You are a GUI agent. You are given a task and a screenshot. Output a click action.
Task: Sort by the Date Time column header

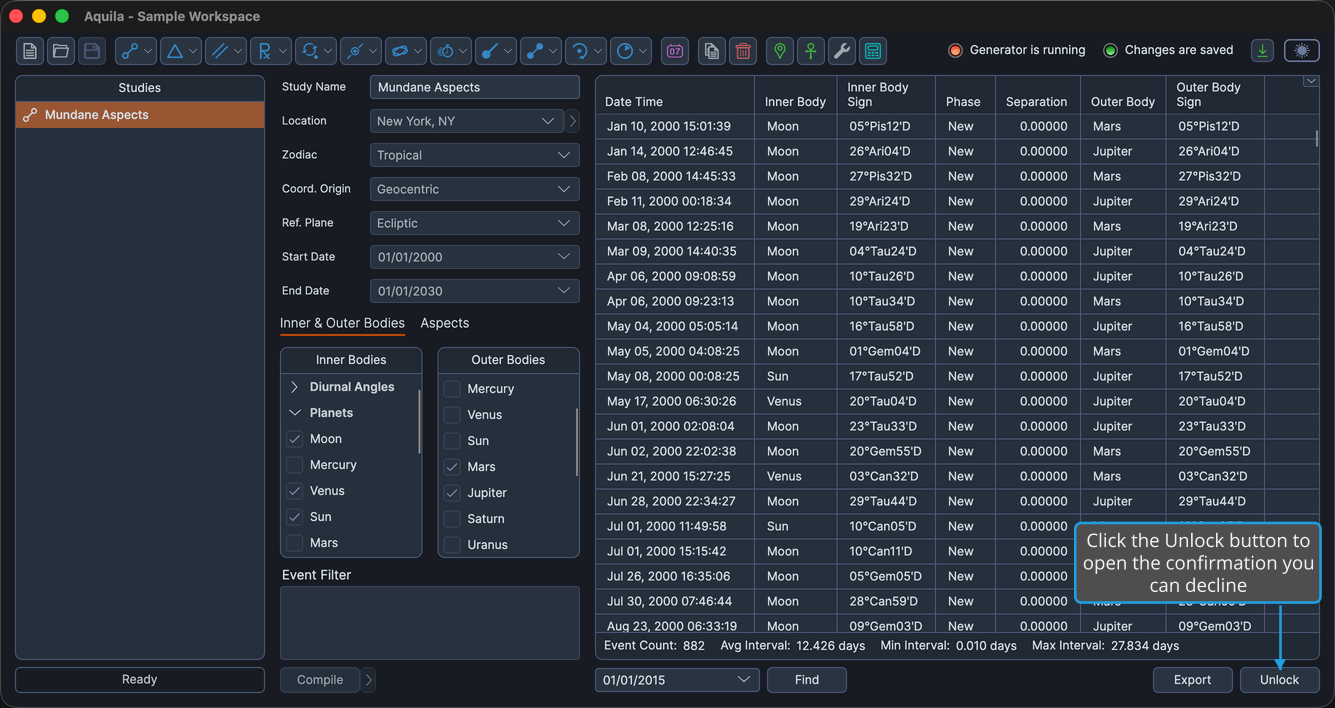click(675, 95)
